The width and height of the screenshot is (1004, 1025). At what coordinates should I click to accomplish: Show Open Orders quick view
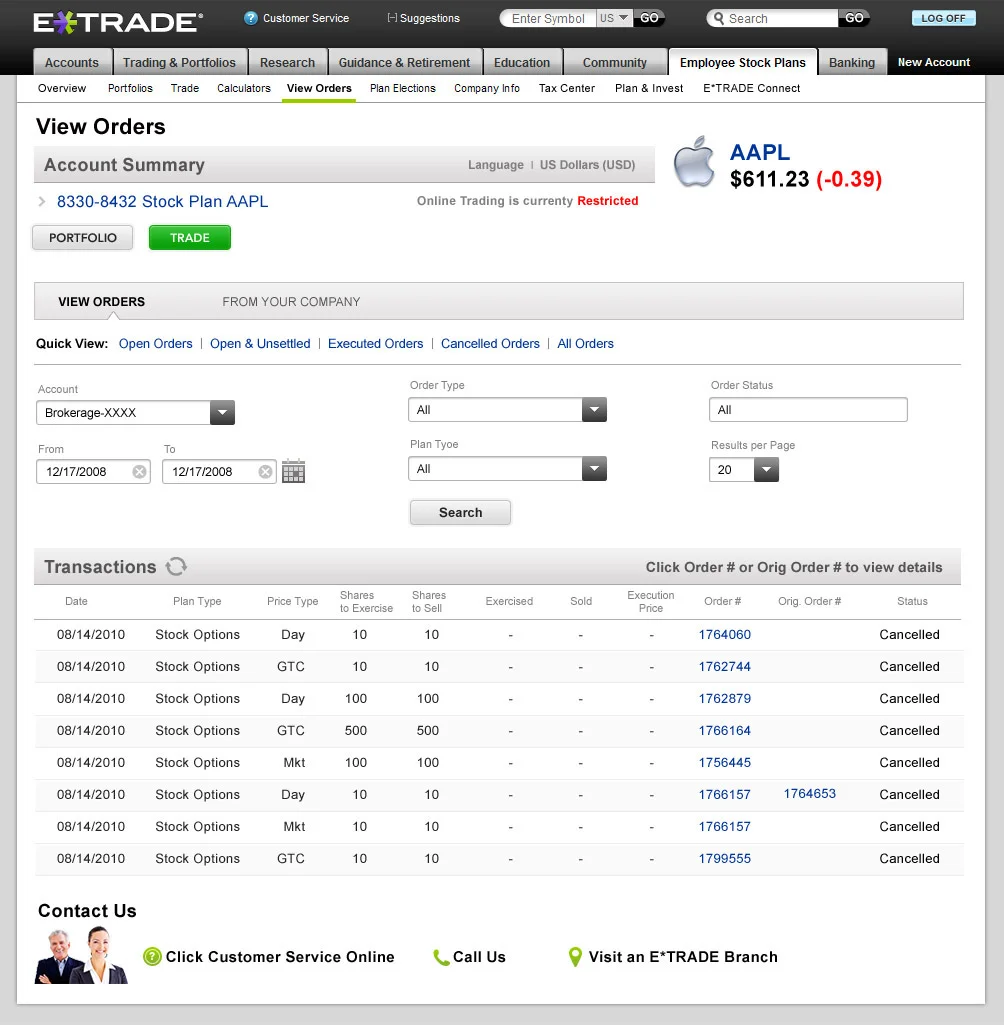click(x=156, y=344)
